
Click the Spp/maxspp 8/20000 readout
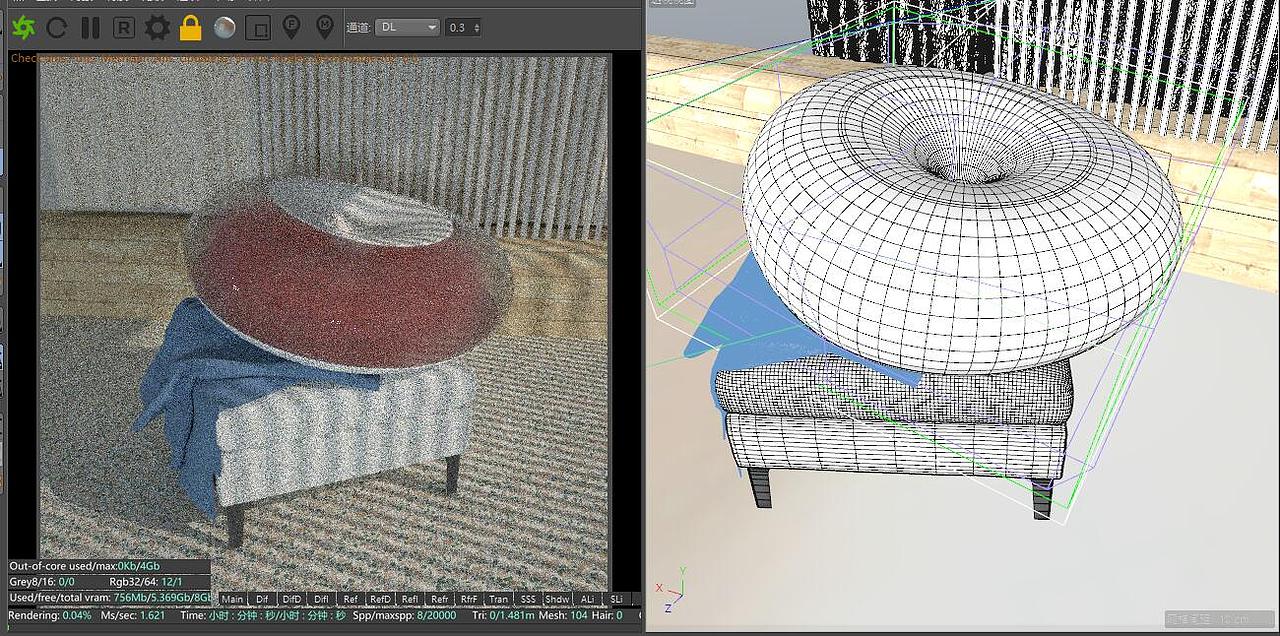(404, 615)
